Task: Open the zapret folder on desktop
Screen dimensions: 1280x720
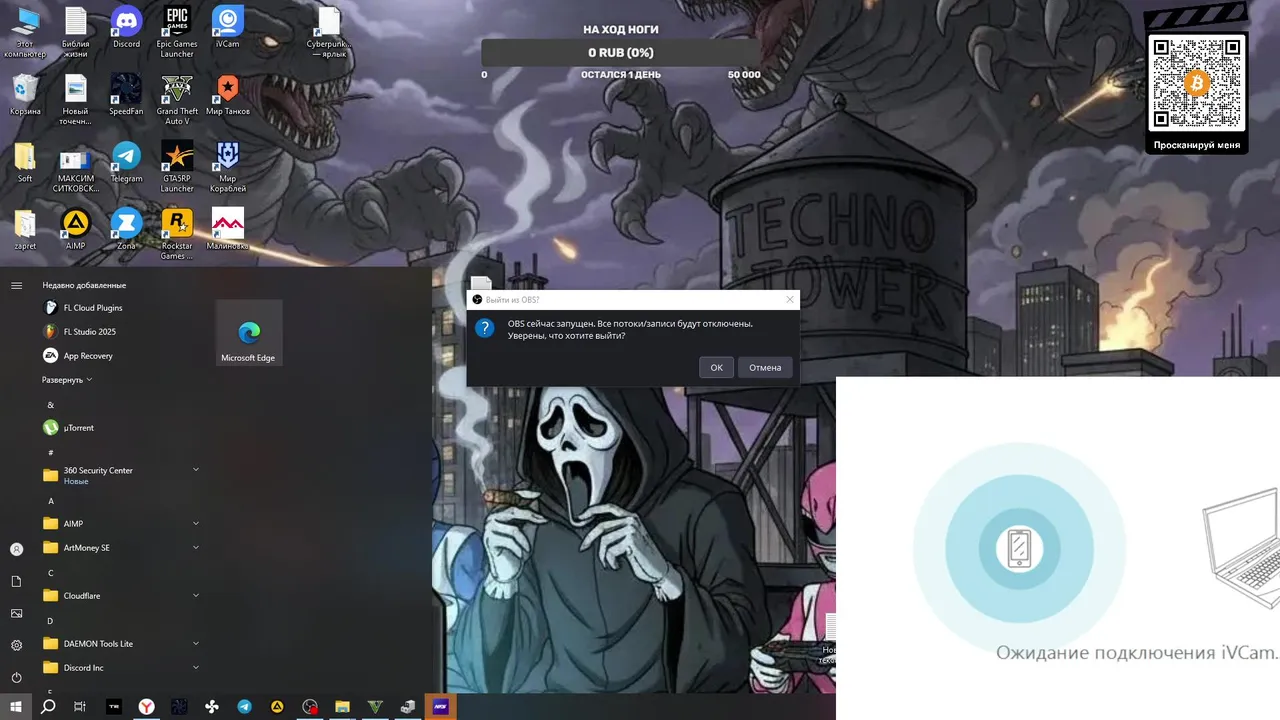Action: 25,229
